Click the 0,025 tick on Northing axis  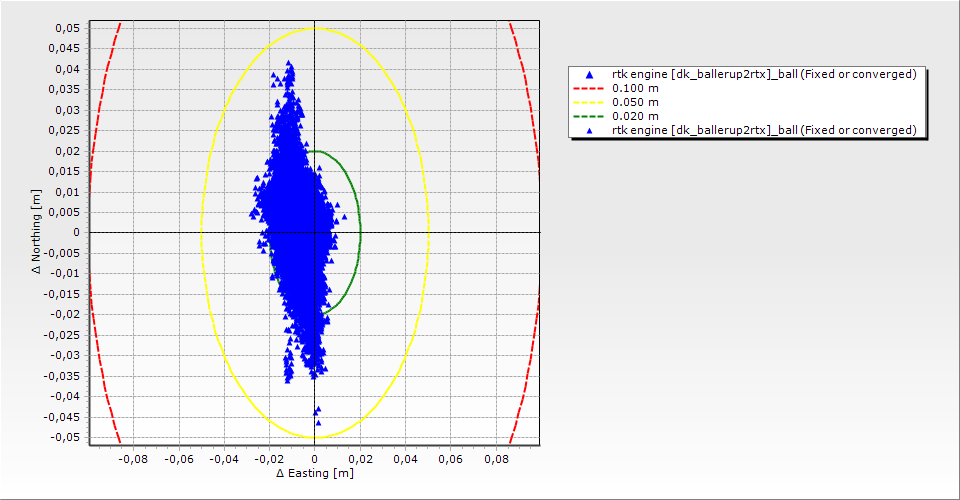64,130
